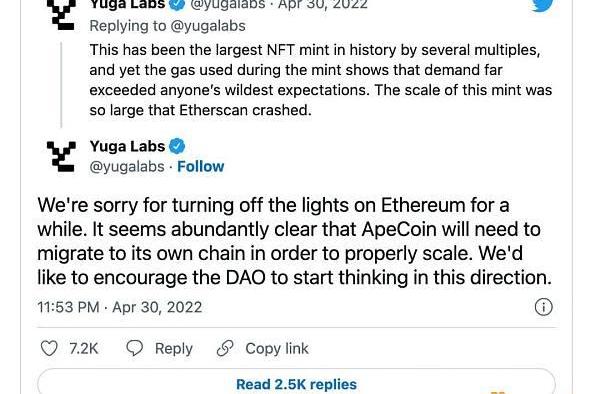Click the copy link chain icon
Image resolution: width=600 pixels, height=394 pixels.
pyautogui.click(x=225, y=348)
